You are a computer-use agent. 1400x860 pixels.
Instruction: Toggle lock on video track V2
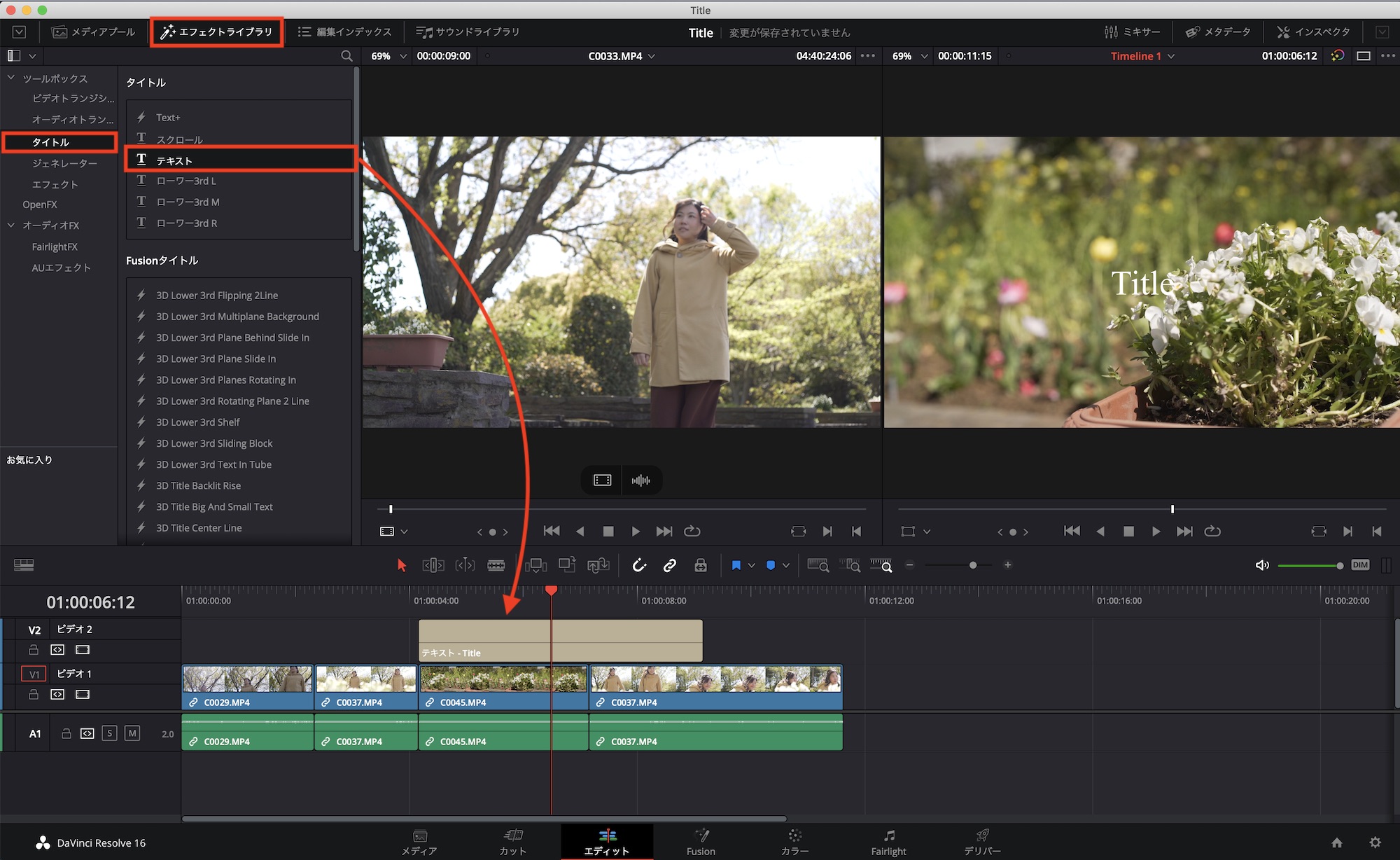point(33,650)
